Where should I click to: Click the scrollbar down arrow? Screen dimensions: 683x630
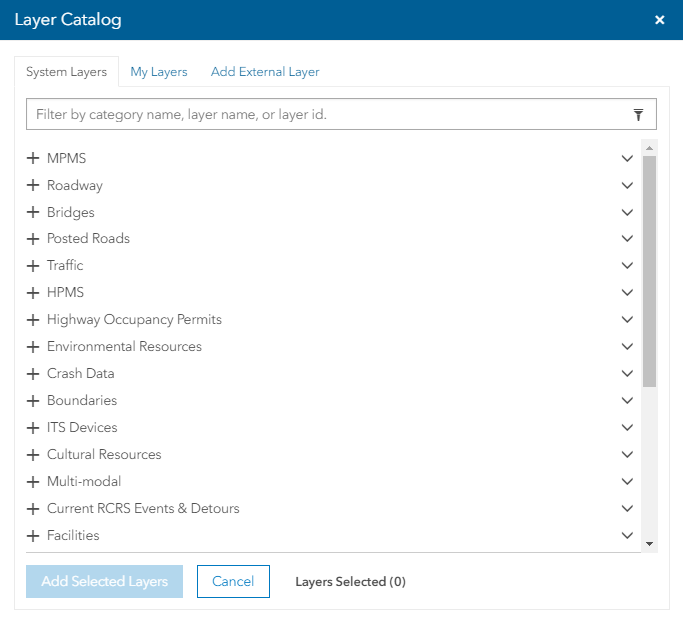(x=649, y=543)
